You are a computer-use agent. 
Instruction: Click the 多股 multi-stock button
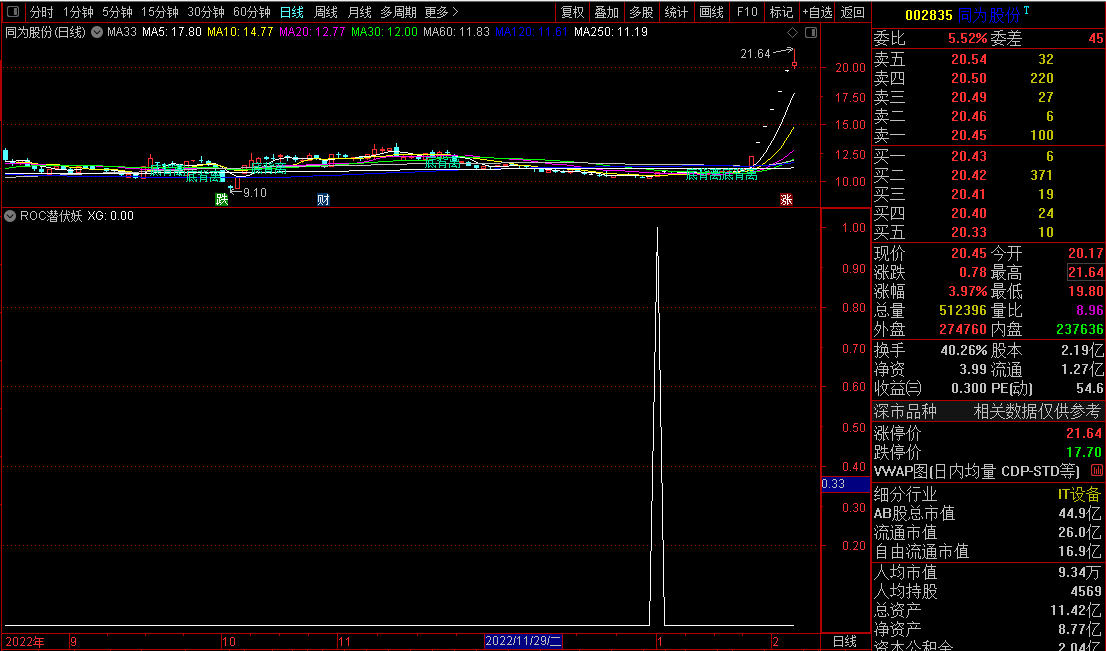tap(641, 12)
